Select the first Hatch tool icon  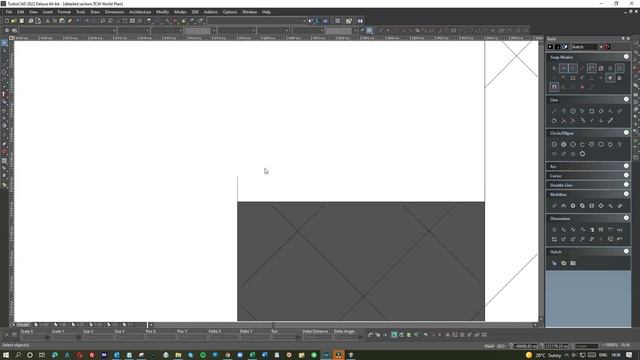[554, 263]
